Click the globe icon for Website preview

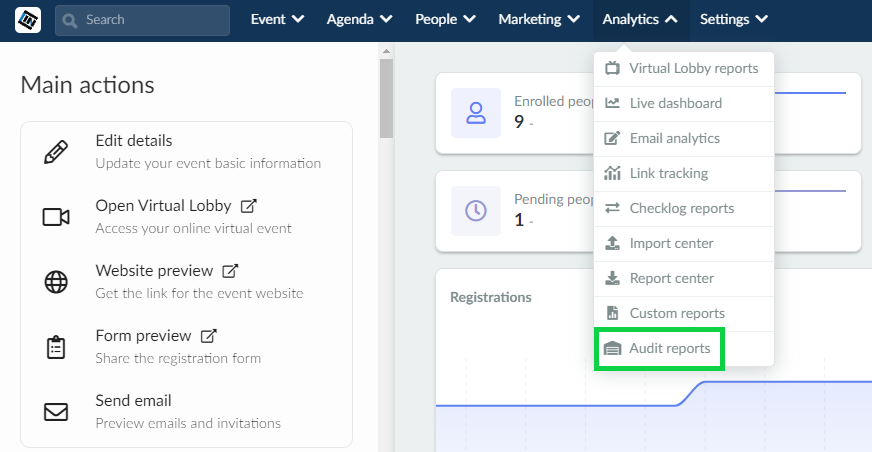tap(56, 282)
